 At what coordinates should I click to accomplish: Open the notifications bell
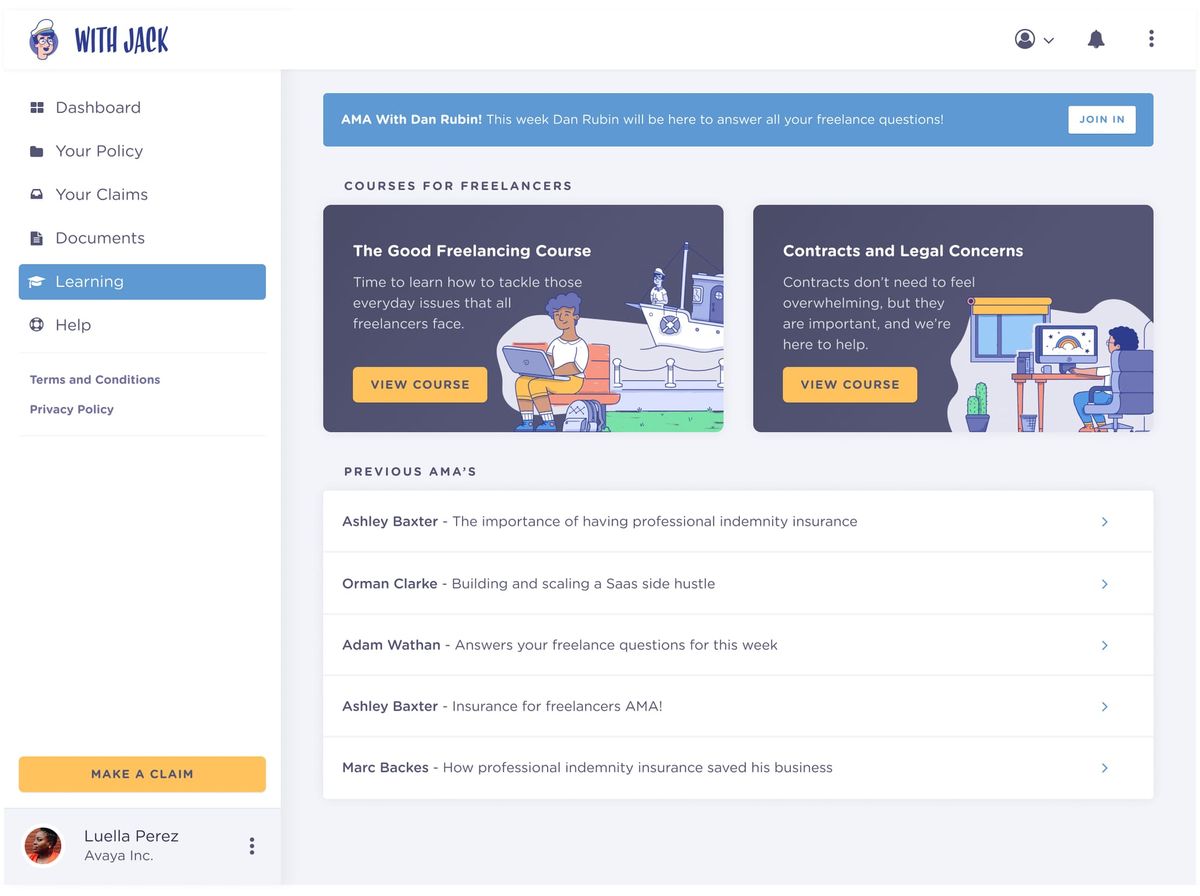click(x=1096, y=39)
